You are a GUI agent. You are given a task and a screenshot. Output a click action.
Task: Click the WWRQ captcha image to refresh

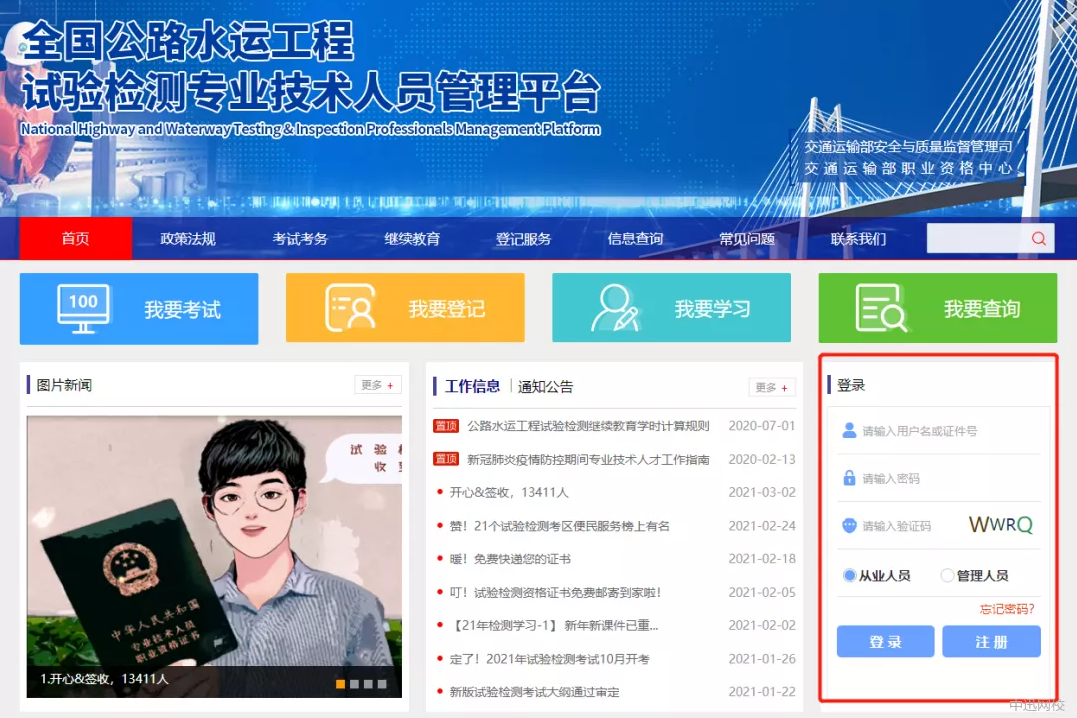click(1000, 525)
